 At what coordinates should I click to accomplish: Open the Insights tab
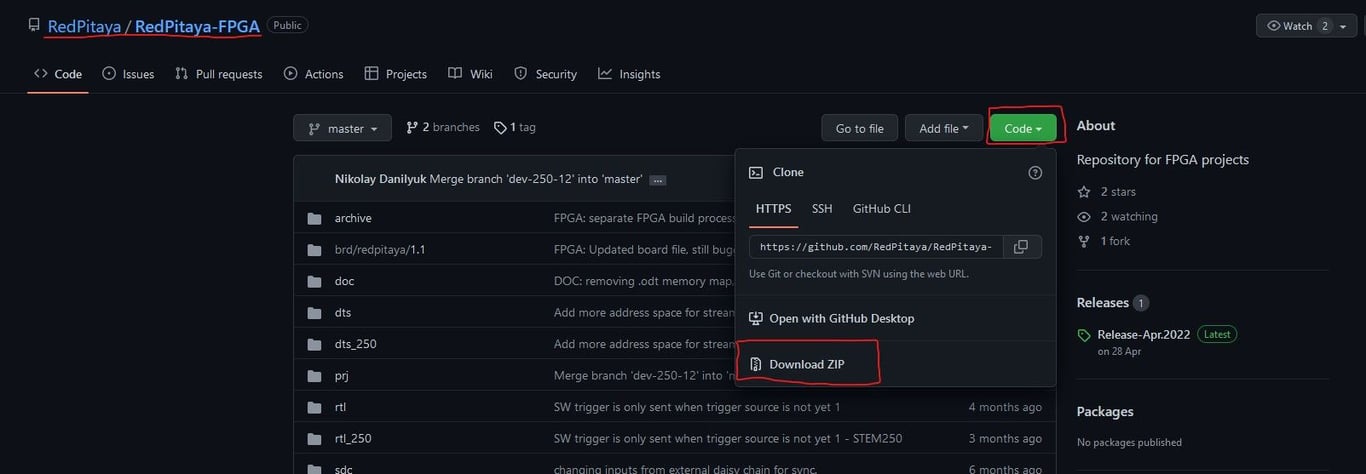629,74
